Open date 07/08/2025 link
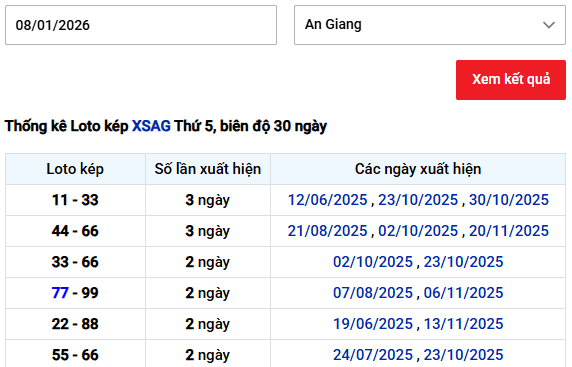572x367 pixels. tap(372, 293)
